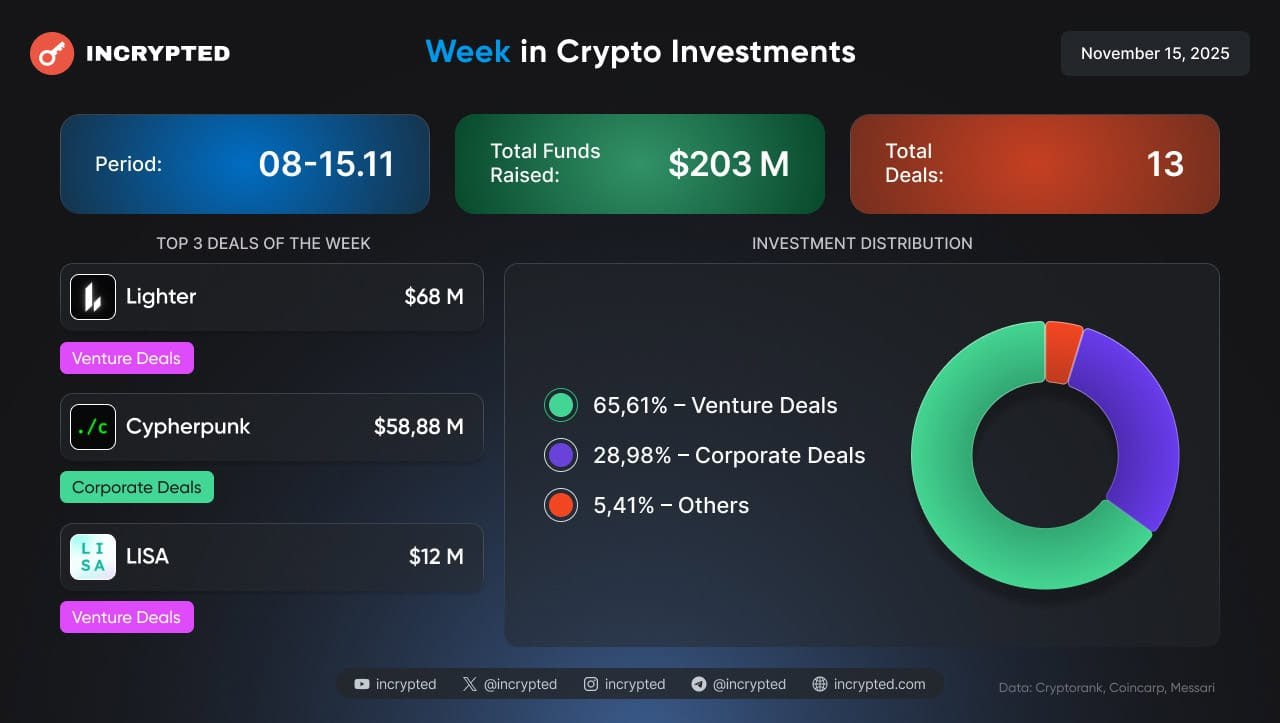The height and width of the screenshot is (723, 1280).
Task: Click the Cypherpunk project logo icon
Action: [93, 427]
